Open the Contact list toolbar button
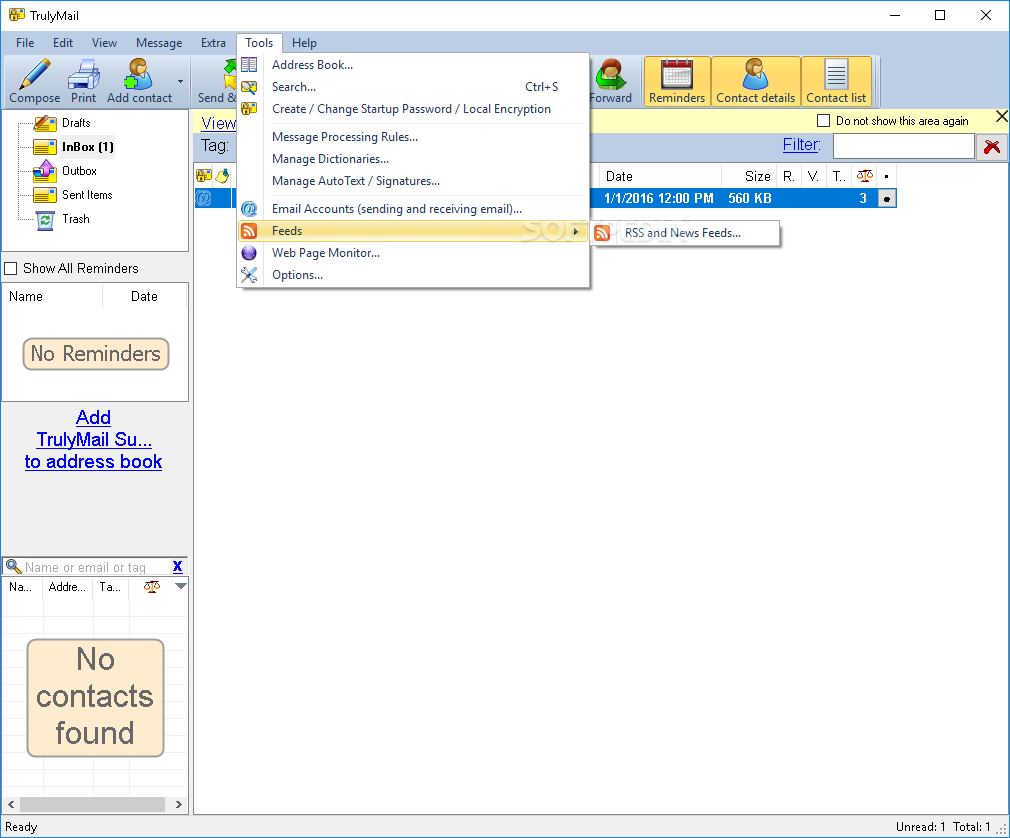This screenshot has width=1010, height=838. pos(836,81)
